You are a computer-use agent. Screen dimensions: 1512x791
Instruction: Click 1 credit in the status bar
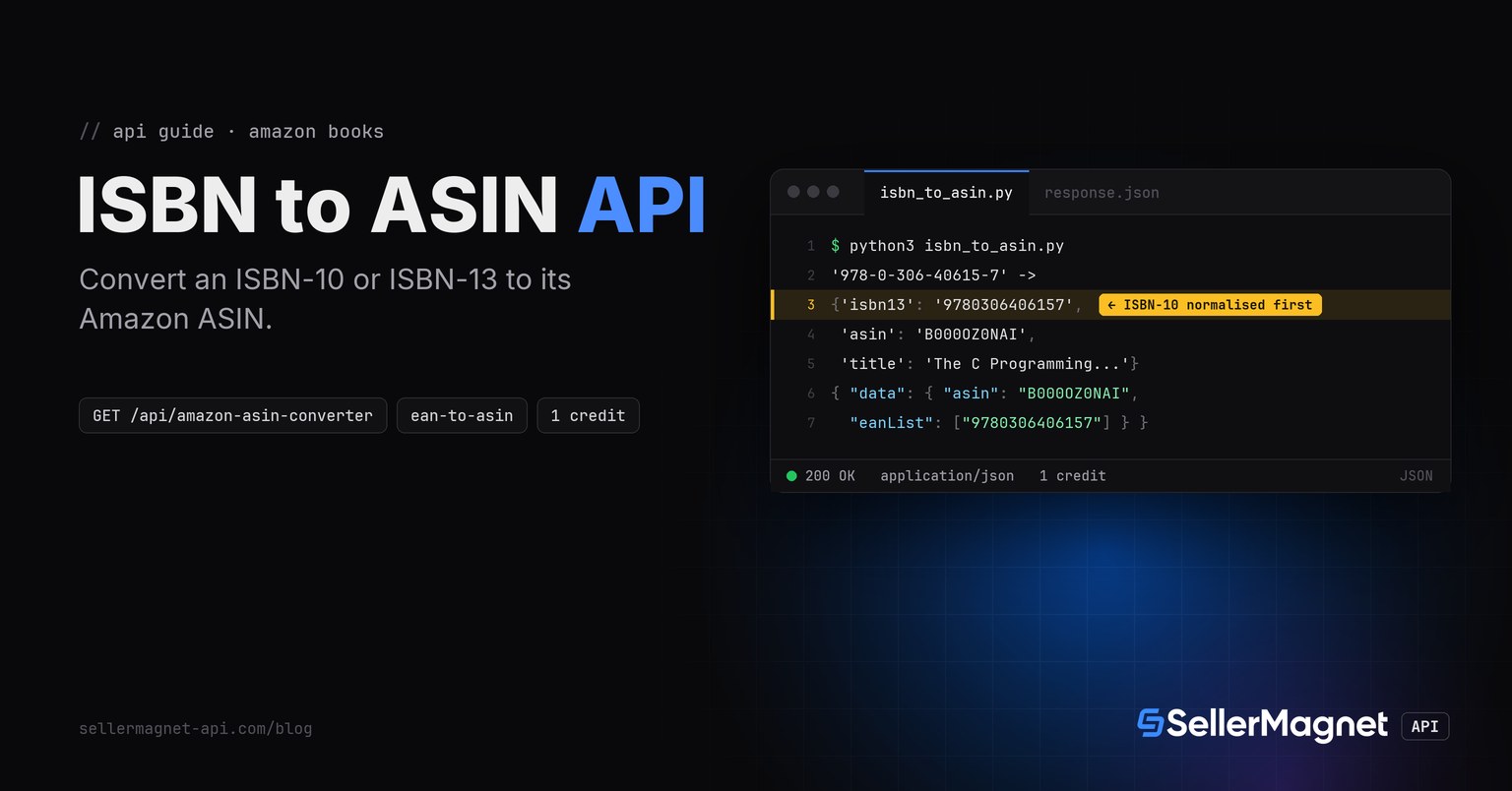pyautogui.click(x=1072, y=476)
